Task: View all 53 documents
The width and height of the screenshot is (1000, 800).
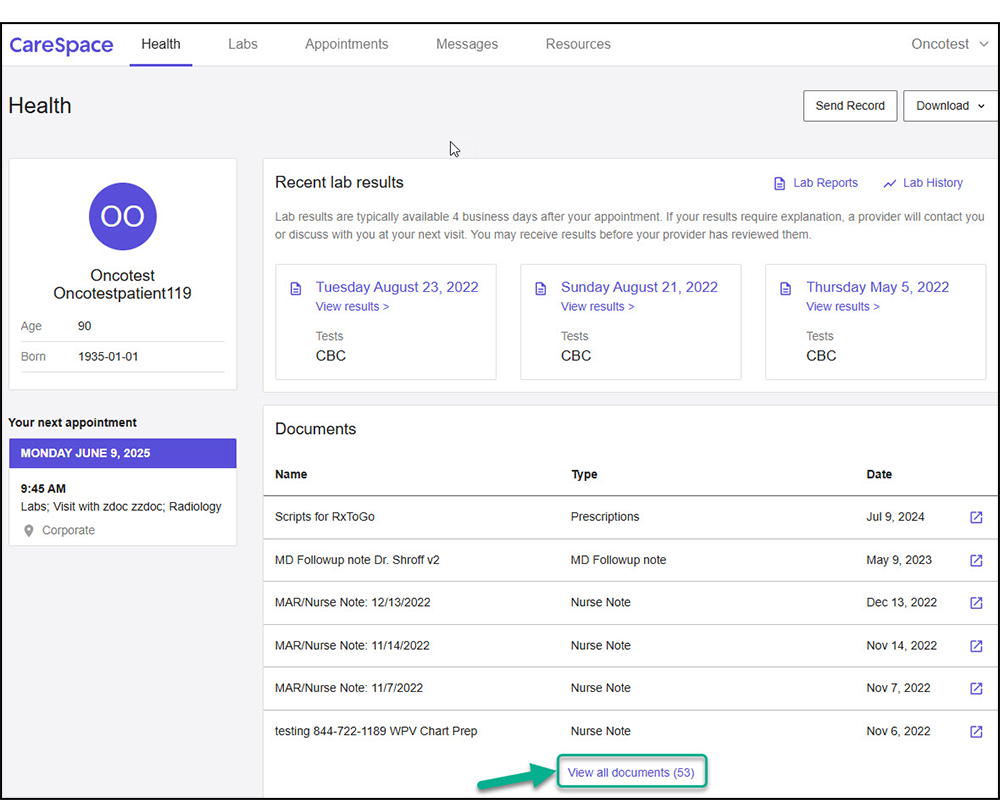Action: coord(631,771)
